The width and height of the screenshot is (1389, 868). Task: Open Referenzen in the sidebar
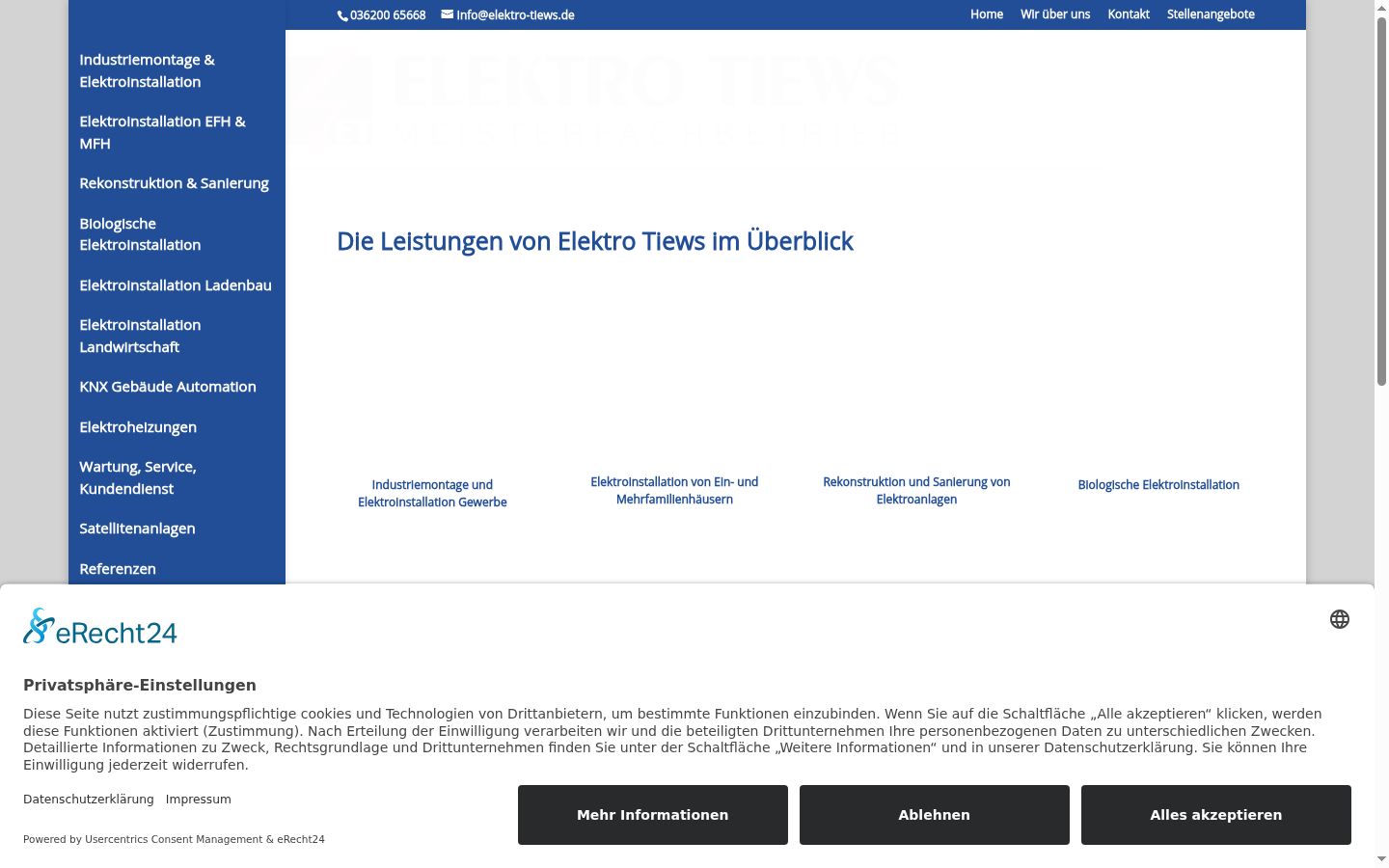pos(118,569)
